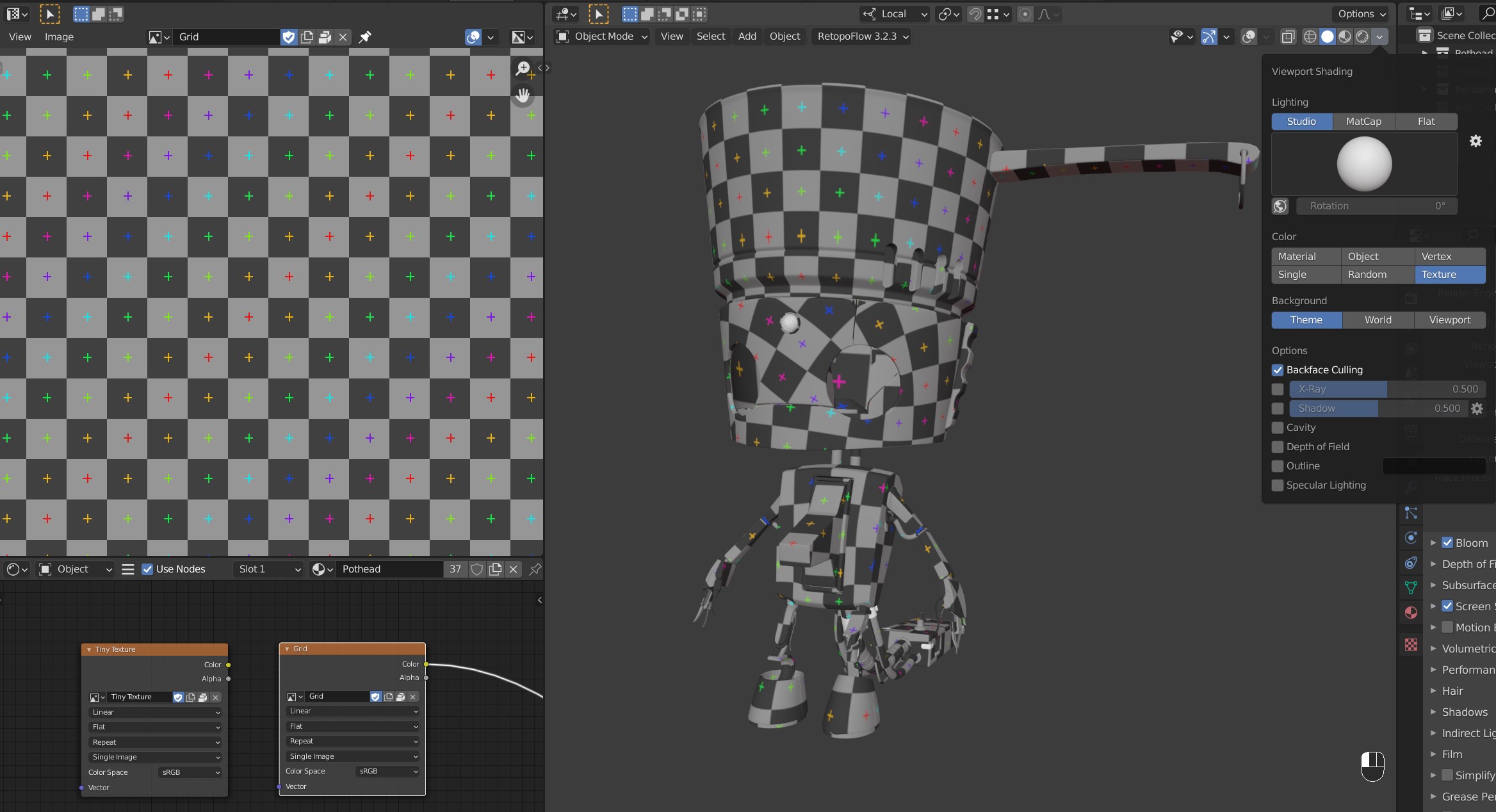Set background to World
This screenshot has height=812, width=1496.
pyautogui.click(x=1378, y=320)
